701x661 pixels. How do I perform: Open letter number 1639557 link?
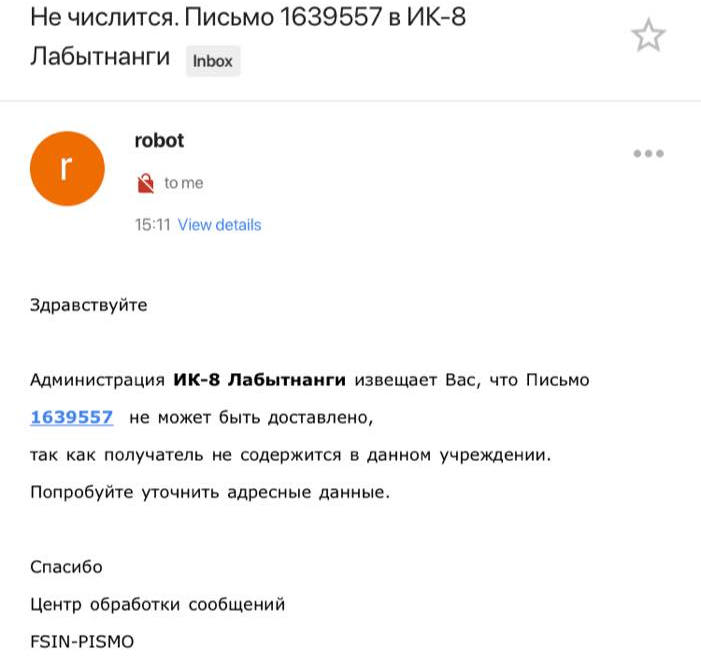pos(72,417)
